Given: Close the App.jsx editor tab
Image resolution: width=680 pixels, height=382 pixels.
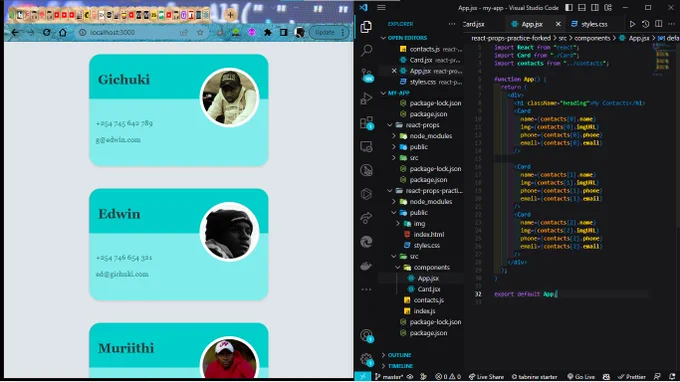Looking at the screenshot, I should coord(558,24).
